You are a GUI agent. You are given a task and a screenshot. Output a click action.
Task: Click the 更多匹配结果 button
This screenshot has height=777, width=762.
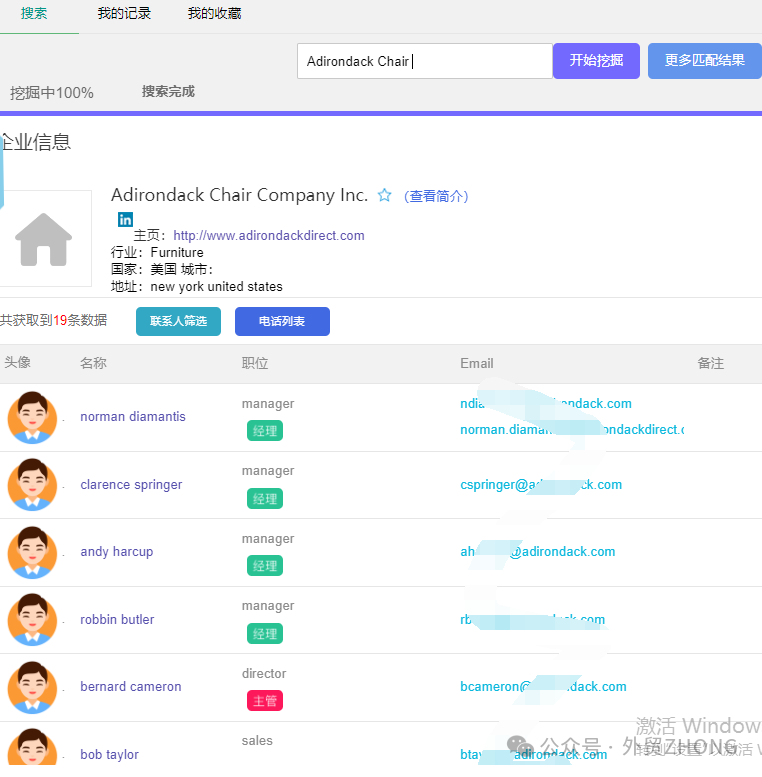point(705,61)
